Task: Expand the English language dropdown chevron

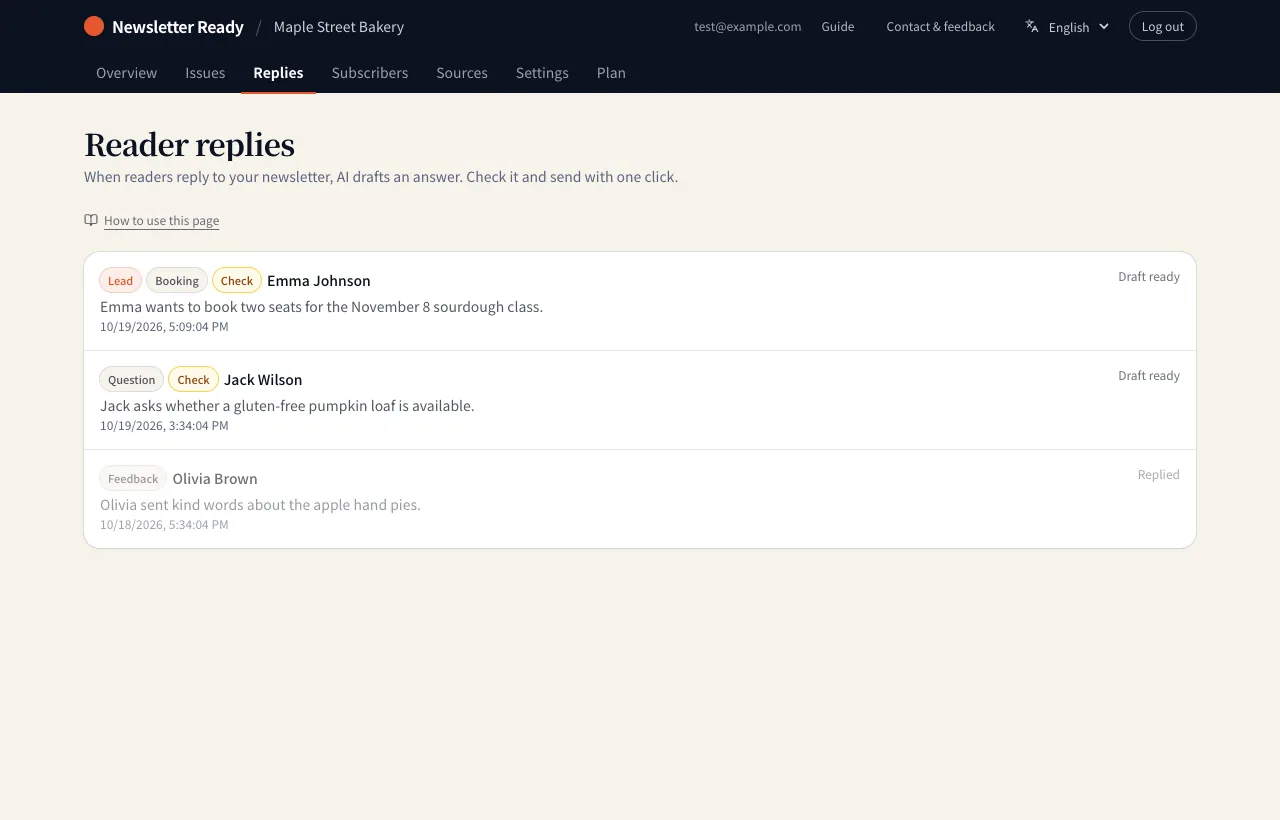Action: pyautogui.click(x=1104, y=26)
